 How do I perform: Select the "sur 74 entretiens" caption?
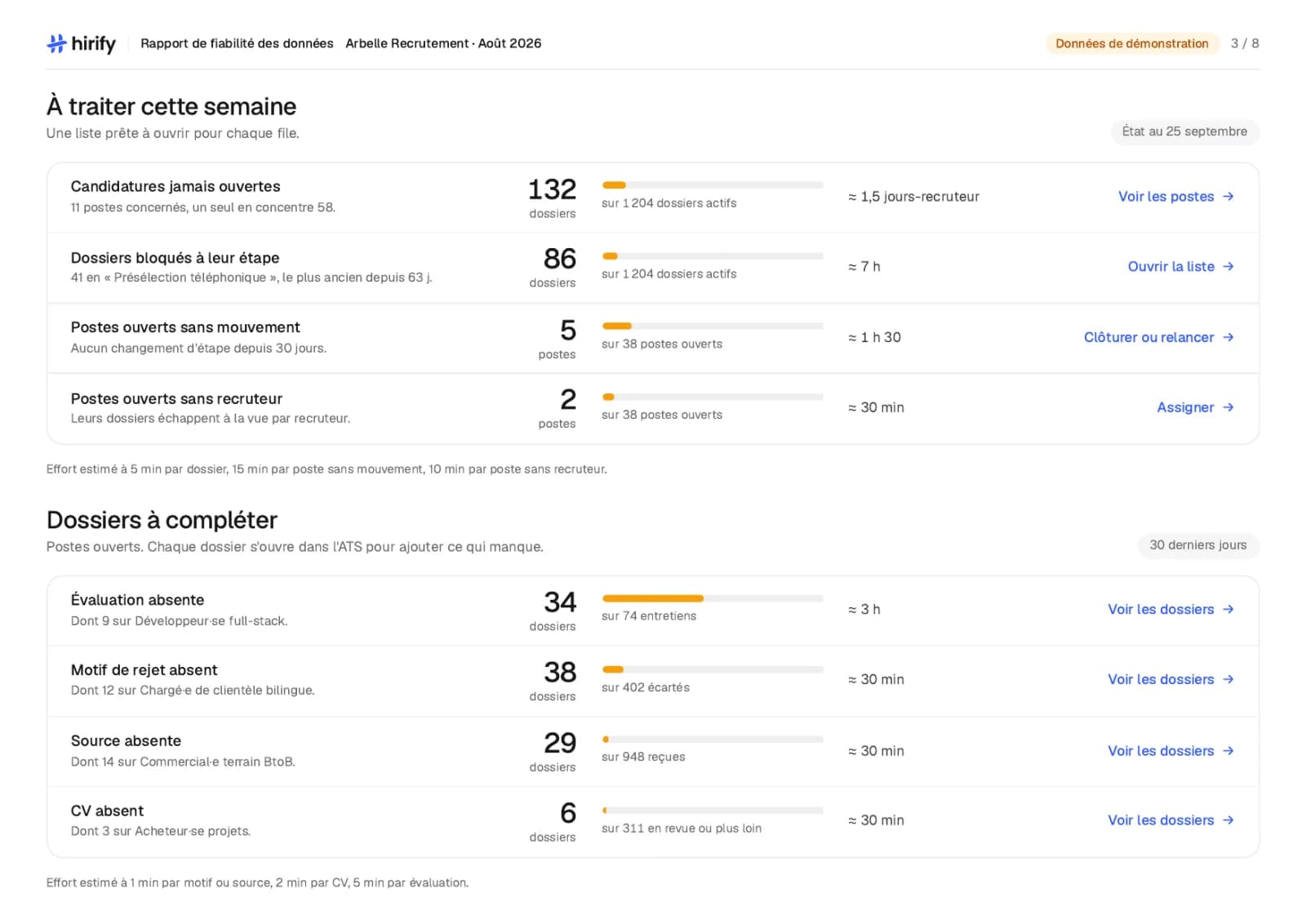[649, 616]
